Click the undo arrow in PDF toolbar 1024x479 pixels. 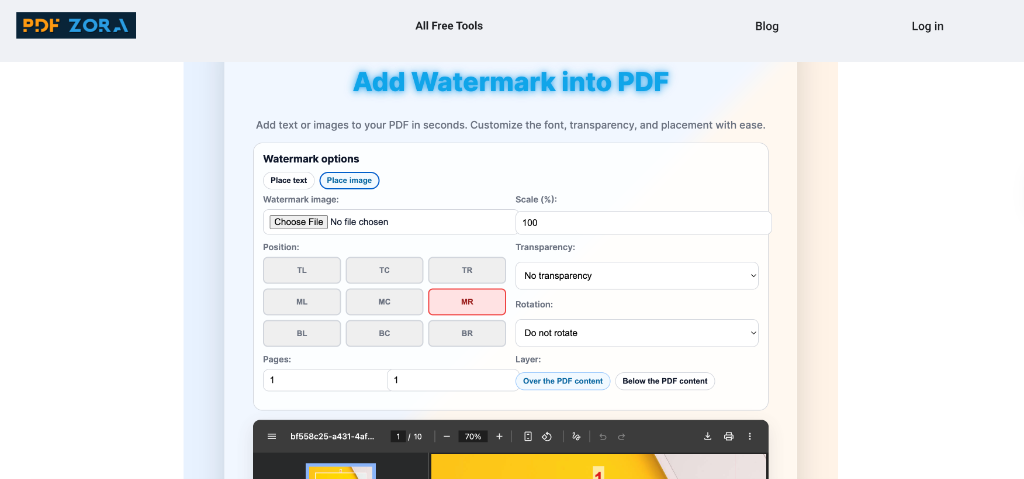tap(603, 437)
